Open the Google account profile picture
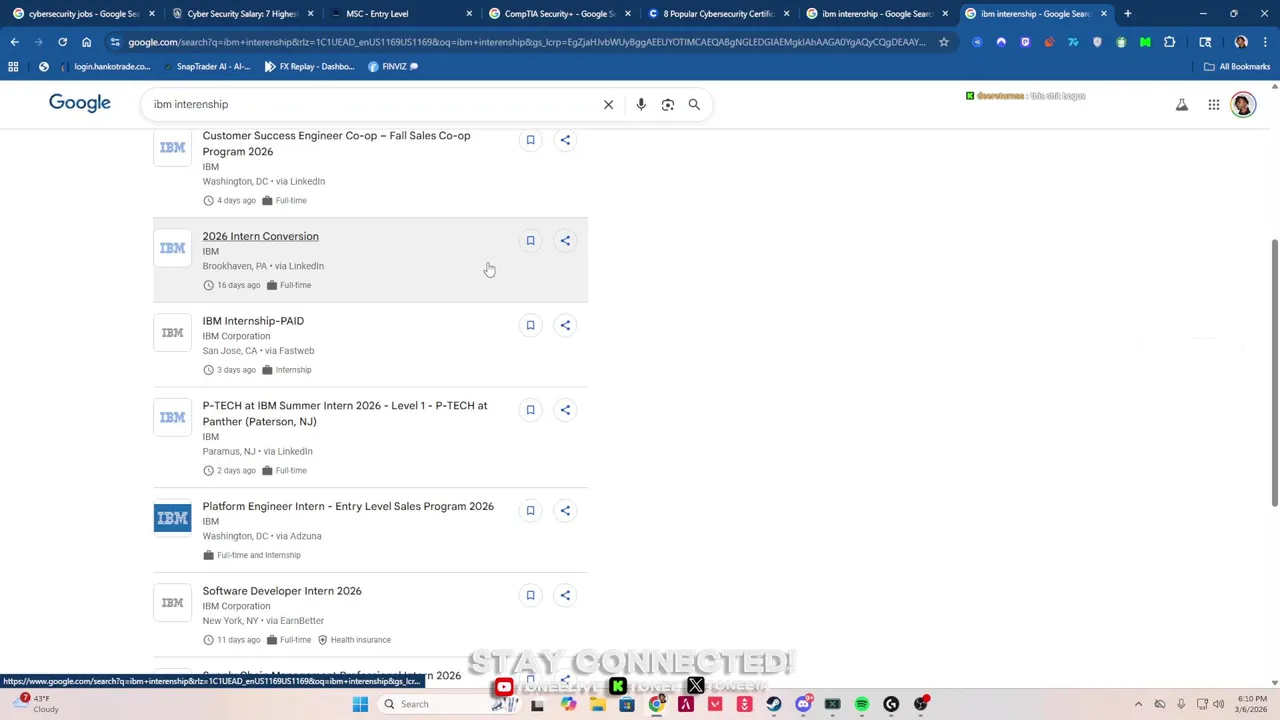 tap(1243, 105)
